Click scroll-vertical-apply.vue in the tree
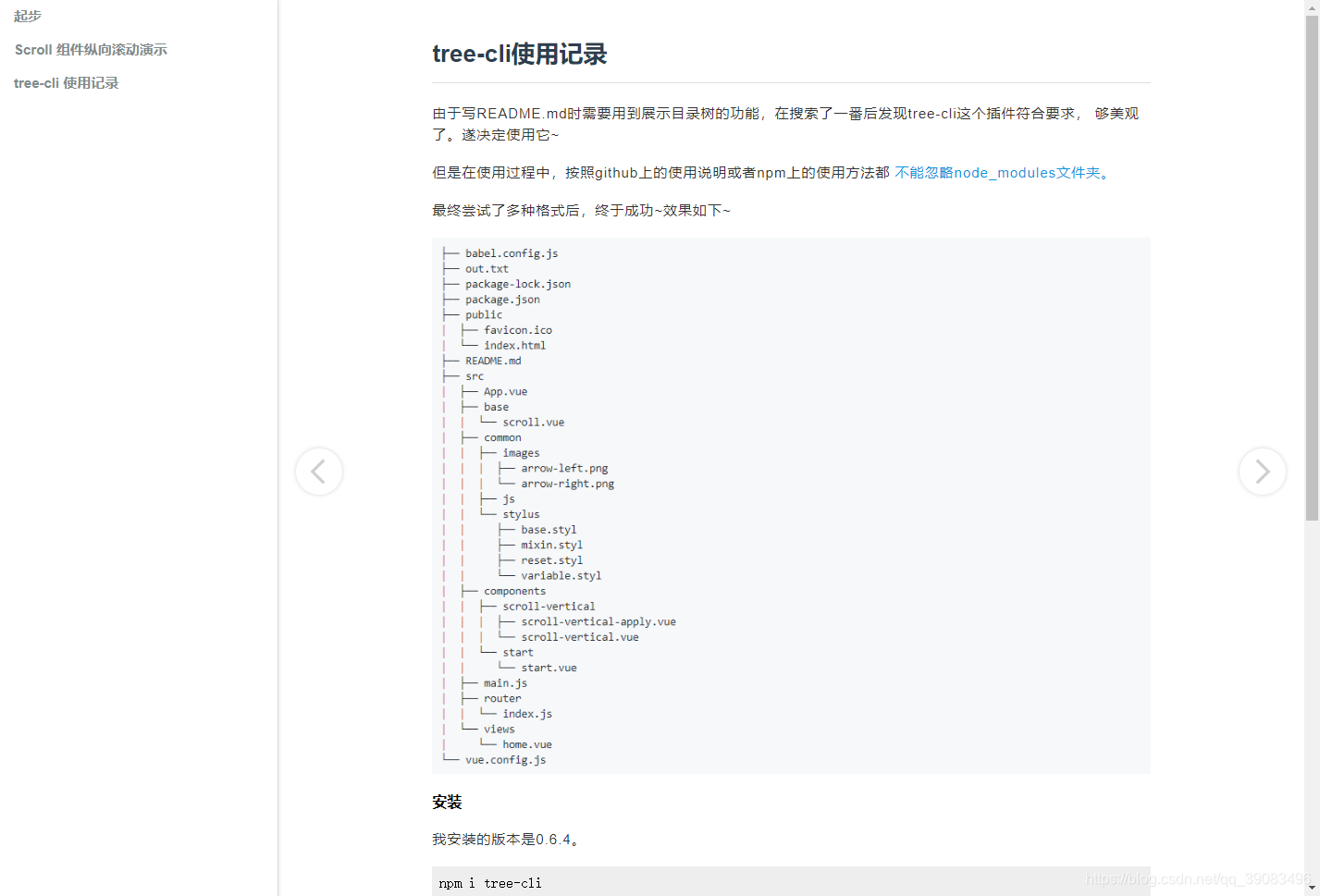Screen dimensions: 1320x896 [x=598, y=622]
